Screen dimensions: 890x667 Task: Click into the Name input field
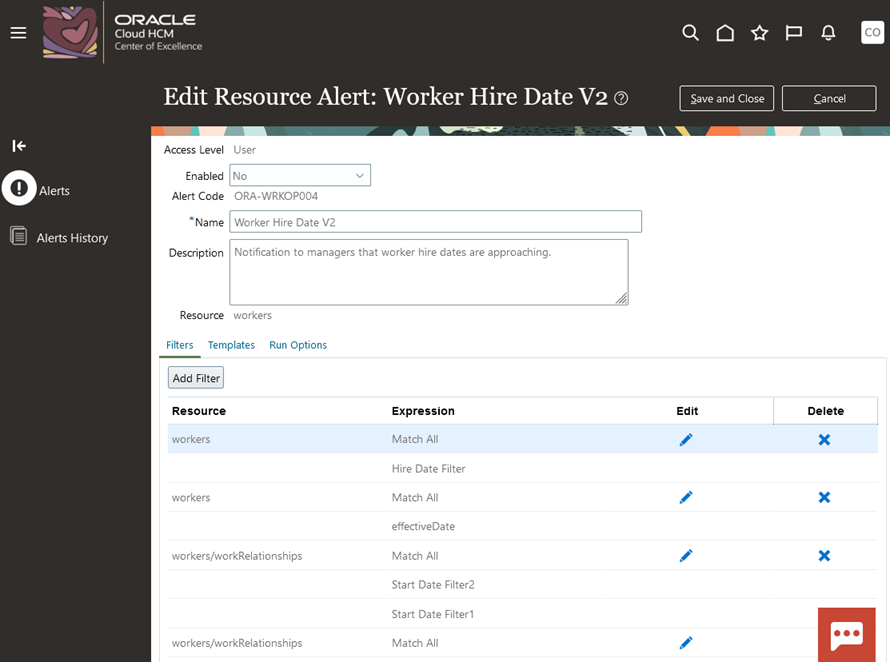click(435, 222)
